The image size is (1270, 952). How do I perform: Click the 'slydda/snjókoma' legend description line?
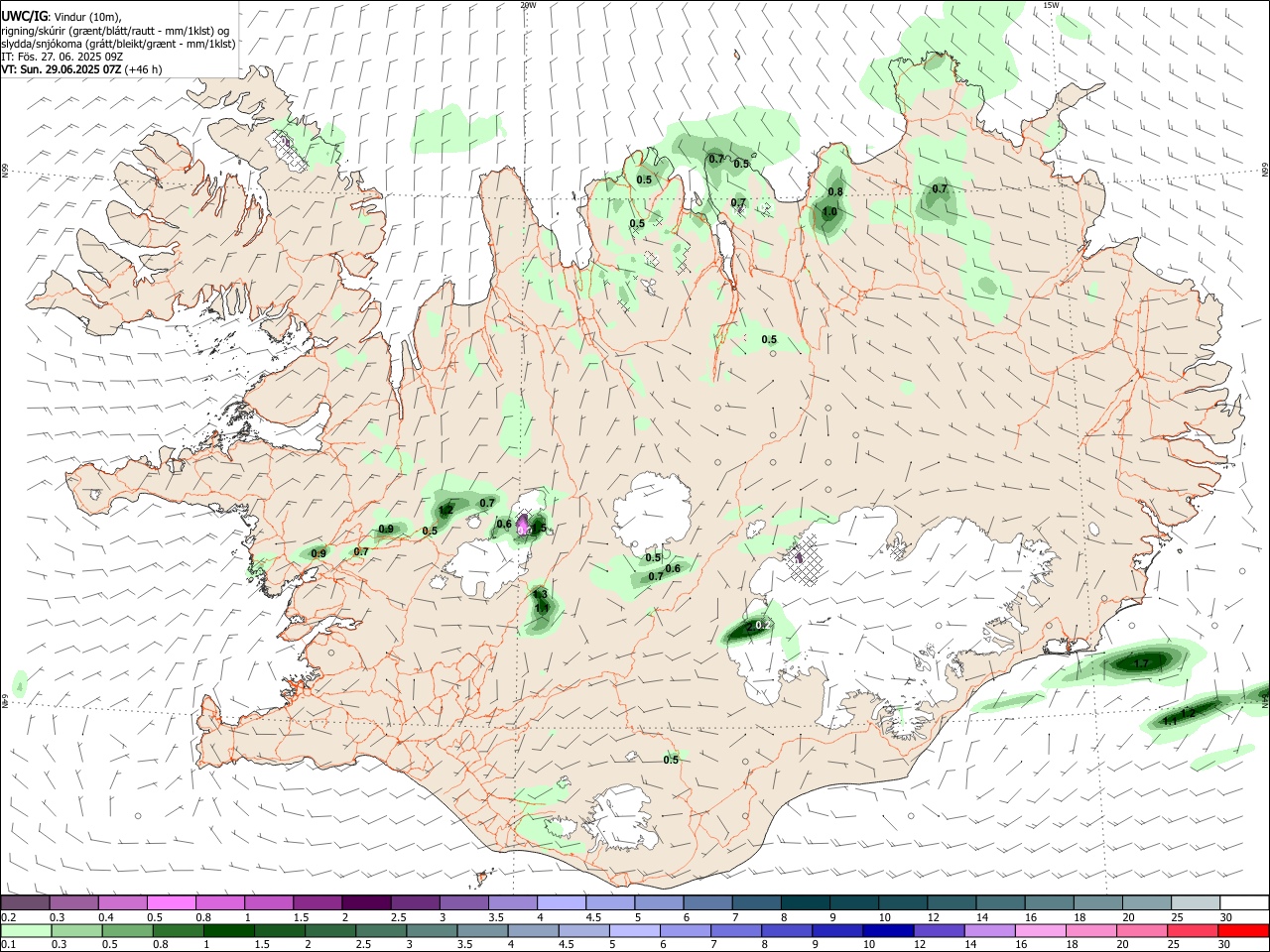point(118,44)
